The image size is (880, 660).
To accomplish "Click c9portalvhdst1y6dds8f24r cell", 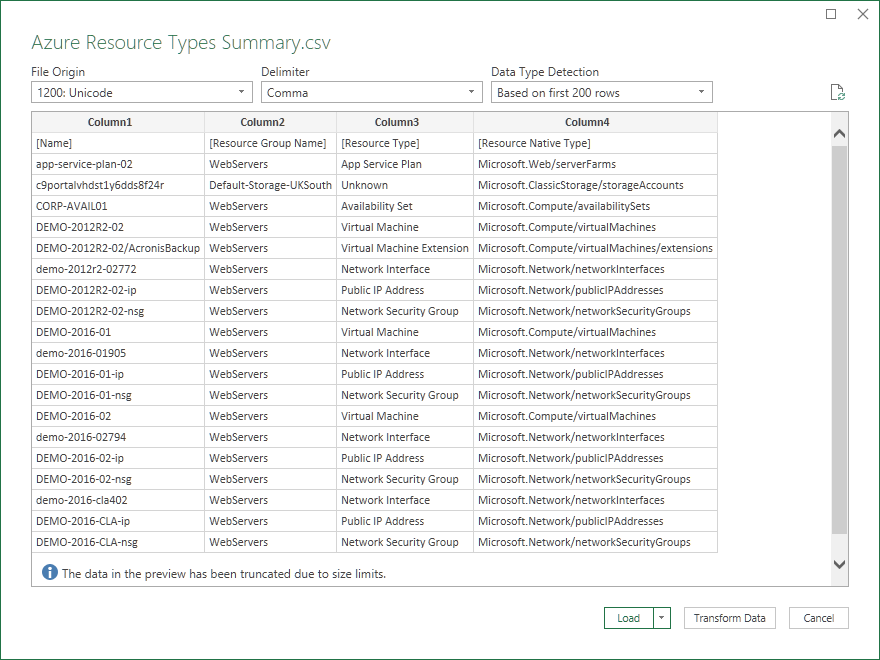I will (118, 185).
